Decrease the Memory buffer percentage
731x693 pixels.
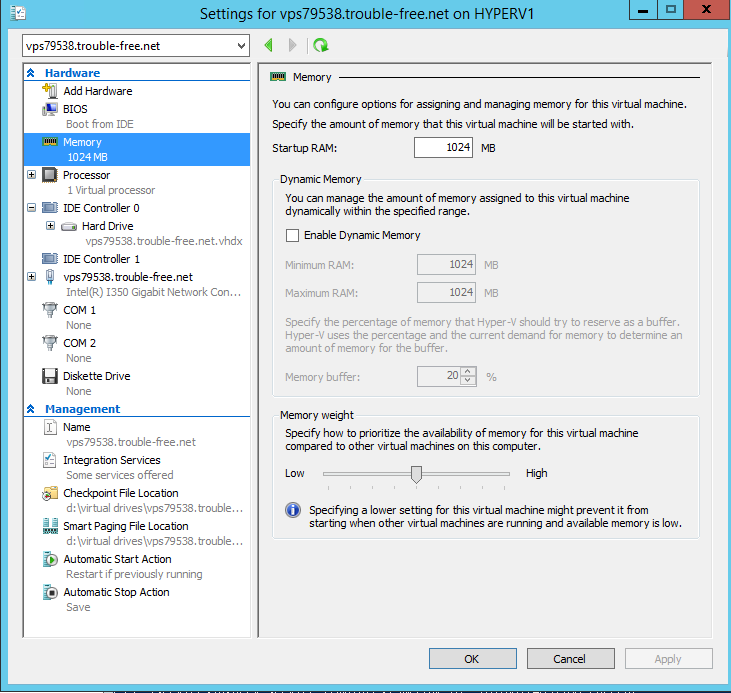tap(468, 381)
